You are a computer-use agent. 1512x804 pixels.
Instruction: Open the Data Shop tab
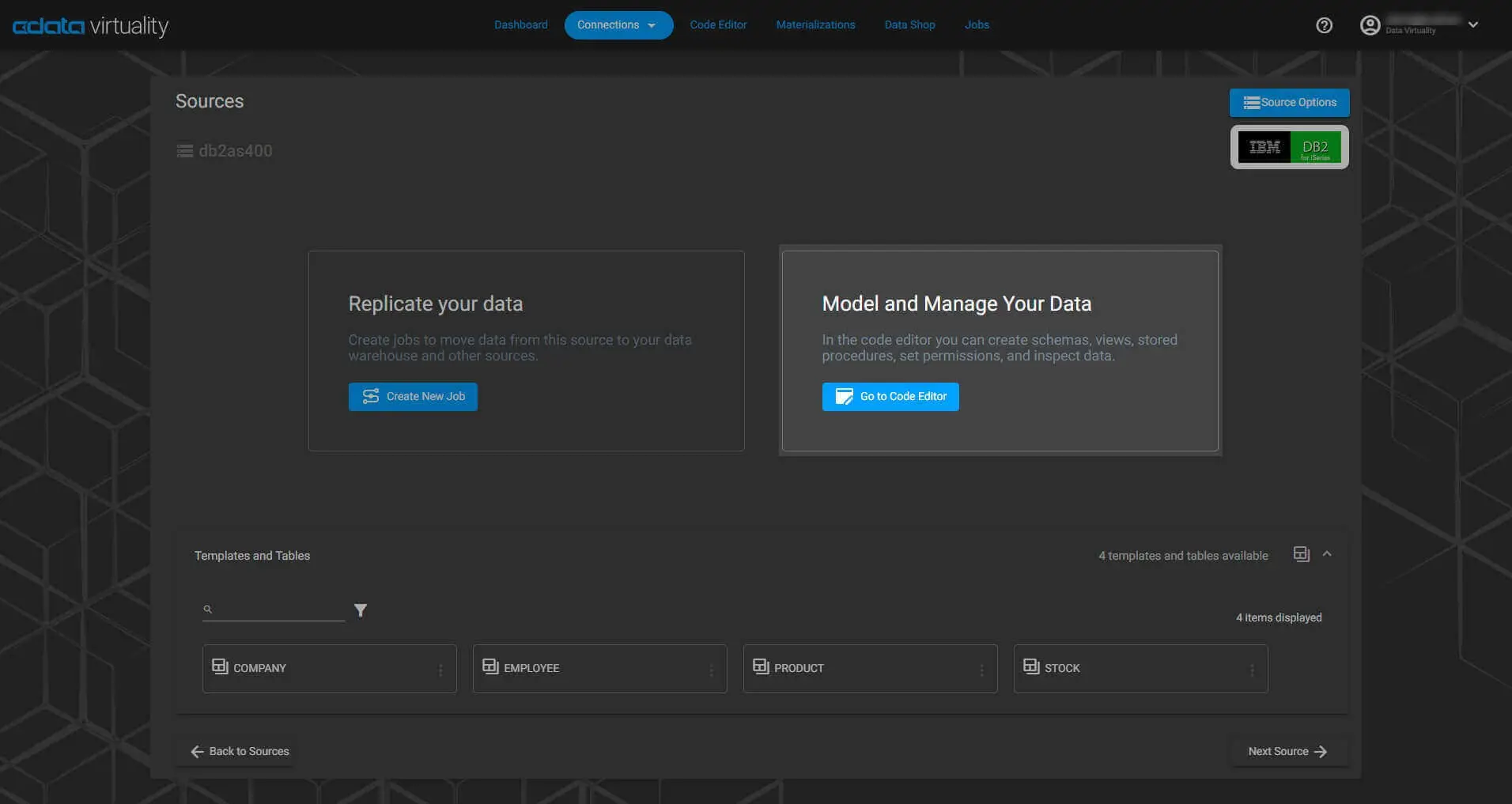coord(909,25)
